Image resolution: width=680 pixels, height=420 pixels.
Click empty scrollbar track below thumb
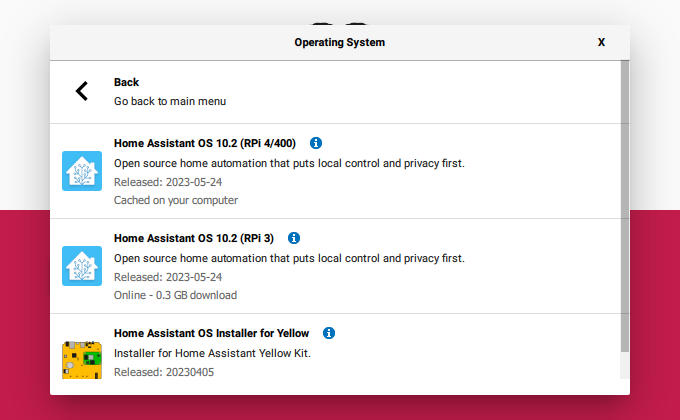coord(624,365)
